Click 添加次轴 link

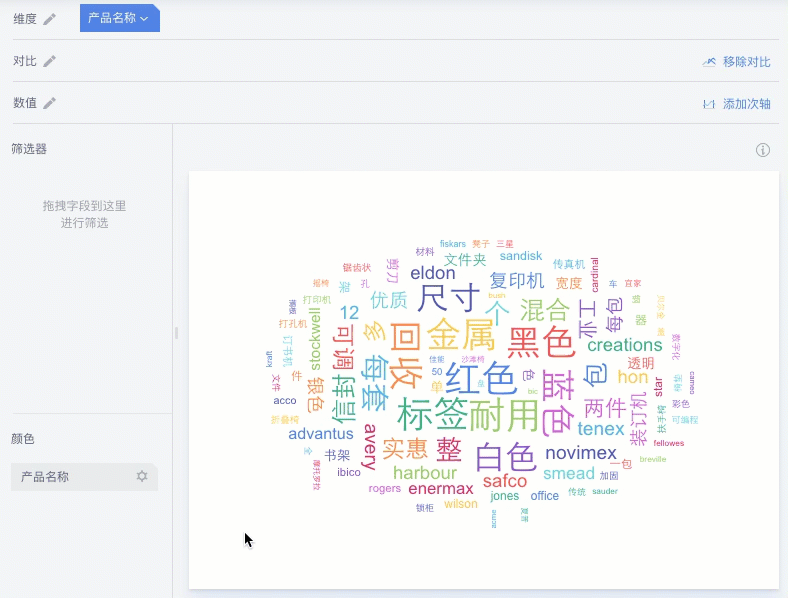pos(746,104)
